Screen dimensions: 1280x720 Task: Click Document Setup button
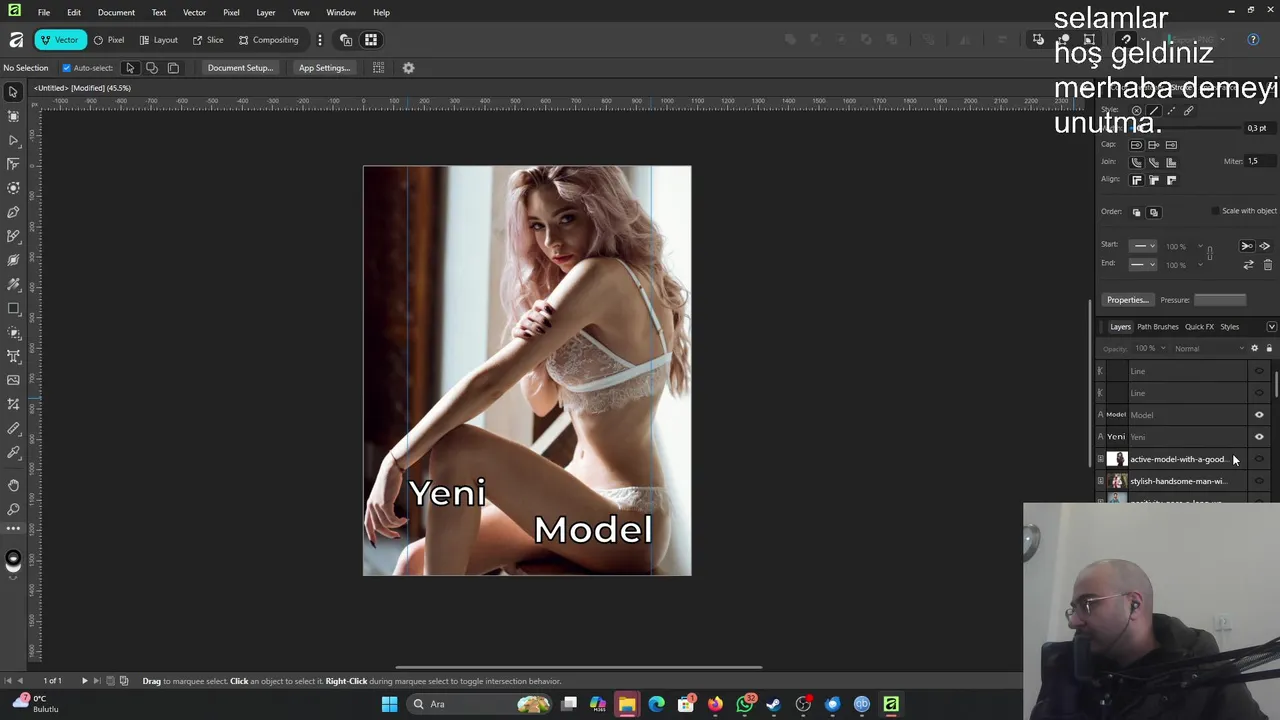click(x=240, y=68)
